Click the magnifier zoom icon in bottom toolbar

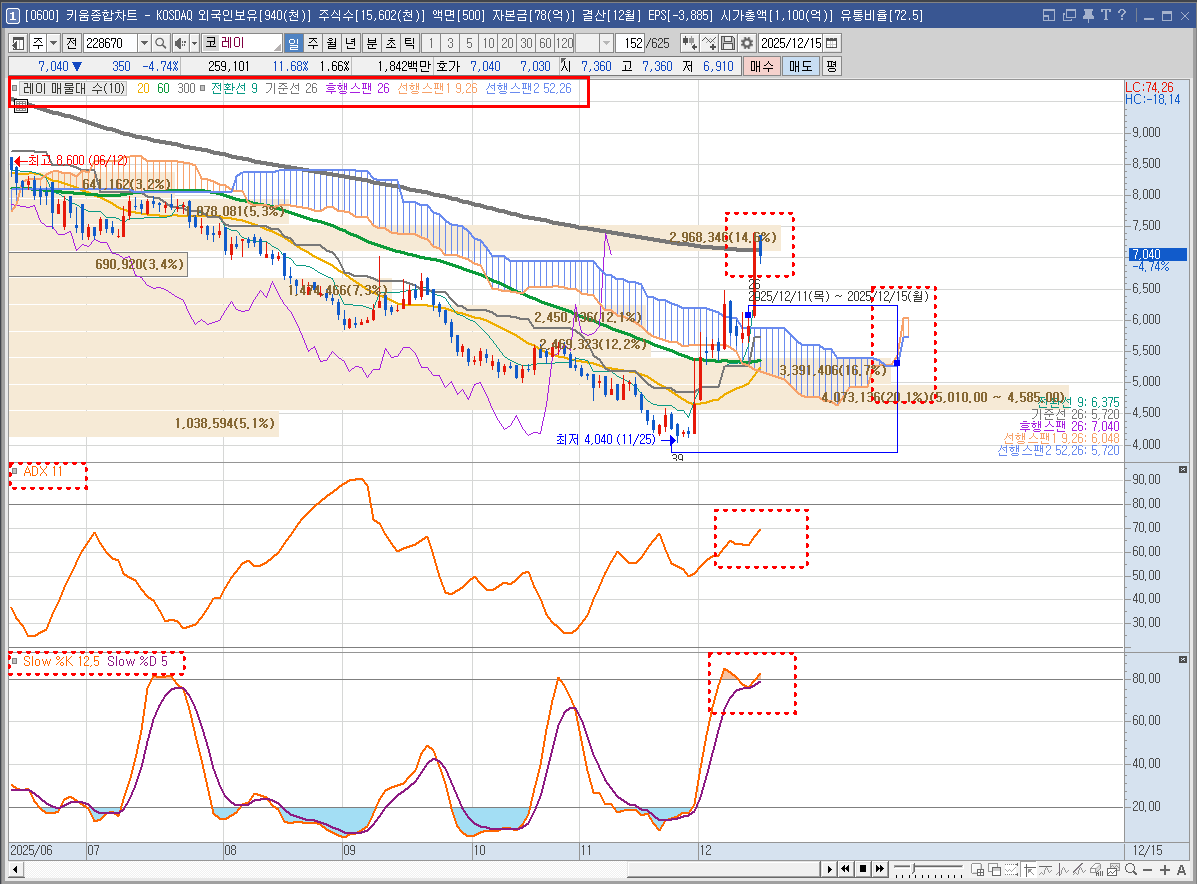pyautogui.click(x=1131, y=869)
